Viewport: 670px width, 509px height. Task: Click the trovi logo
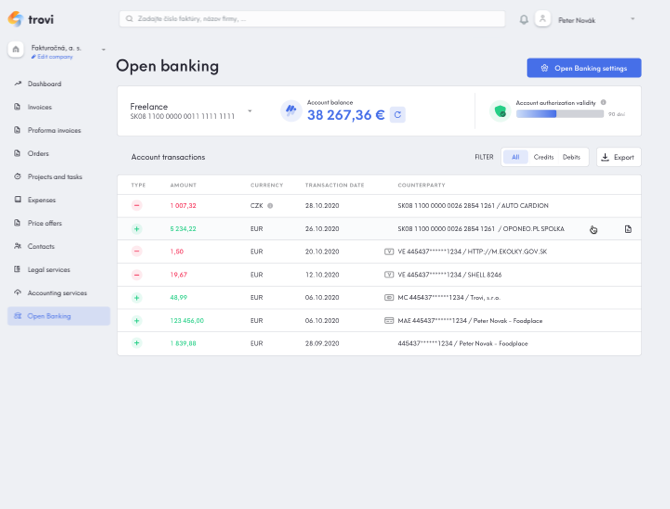tap(31, 19)
